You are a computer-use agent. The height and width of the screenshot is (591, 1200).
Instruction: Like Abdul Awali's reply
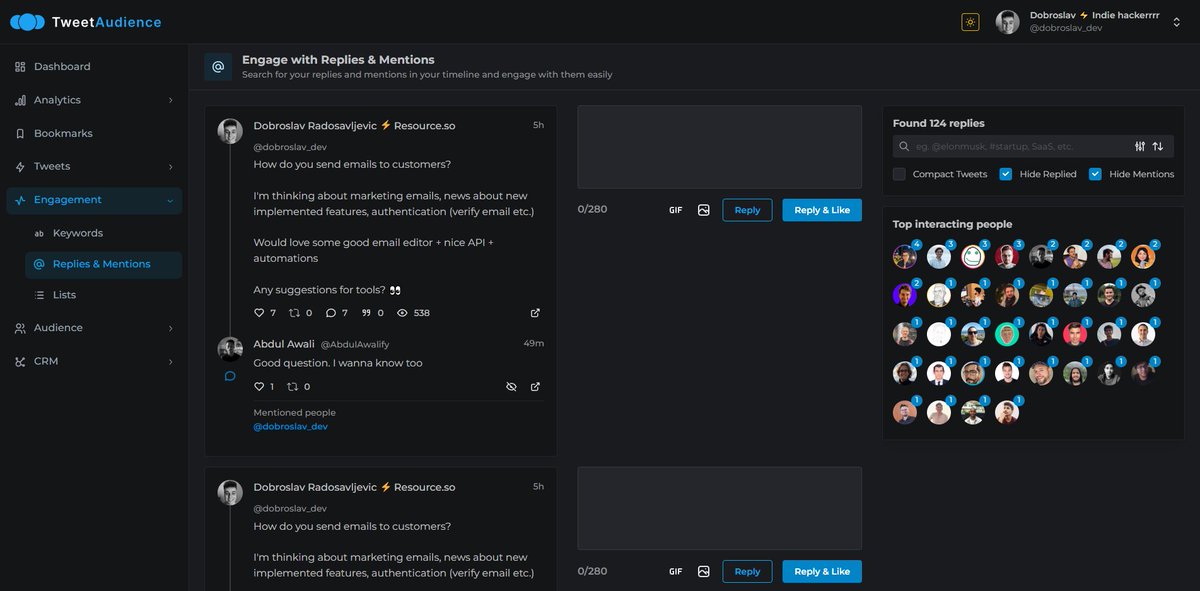[259, 386]
